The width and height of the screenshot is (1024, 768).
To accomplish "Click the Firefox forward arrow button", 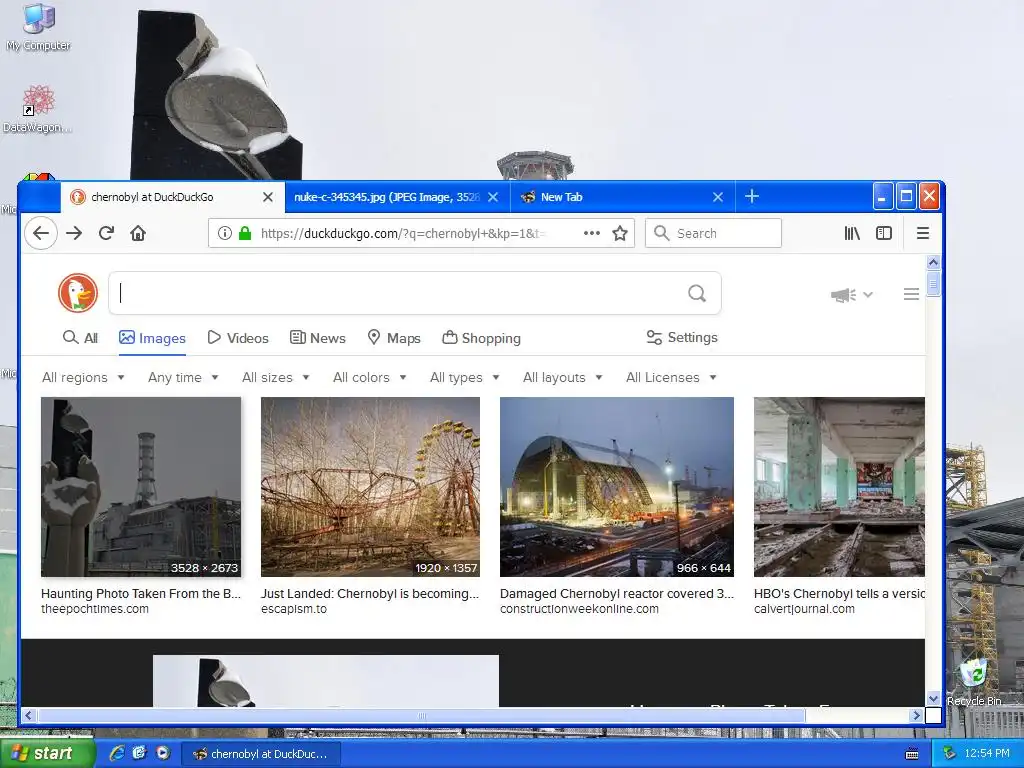I will (x=74, y=233).
